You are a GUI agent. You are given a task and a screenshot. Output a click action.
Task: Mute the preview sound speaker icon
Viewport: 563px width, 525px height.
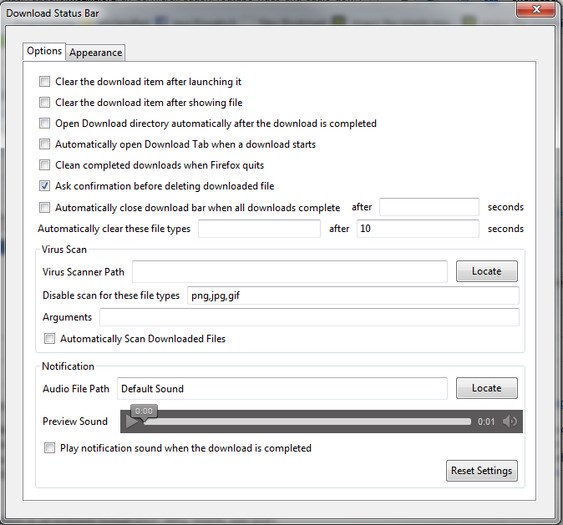tap(510, 421)
